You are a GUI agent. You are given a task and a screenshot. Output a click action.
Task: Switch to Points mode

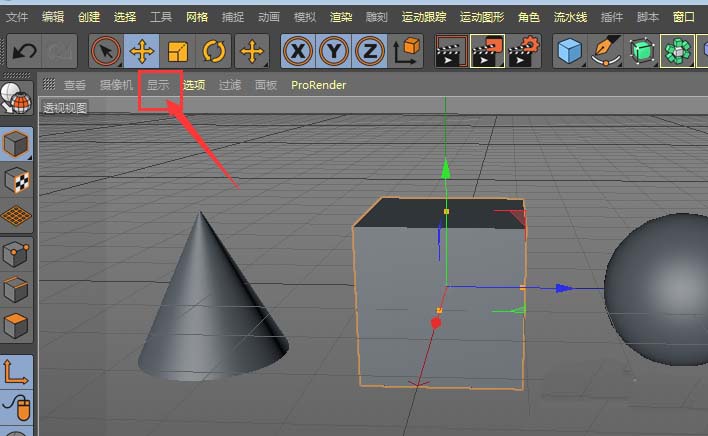(16, 254)
